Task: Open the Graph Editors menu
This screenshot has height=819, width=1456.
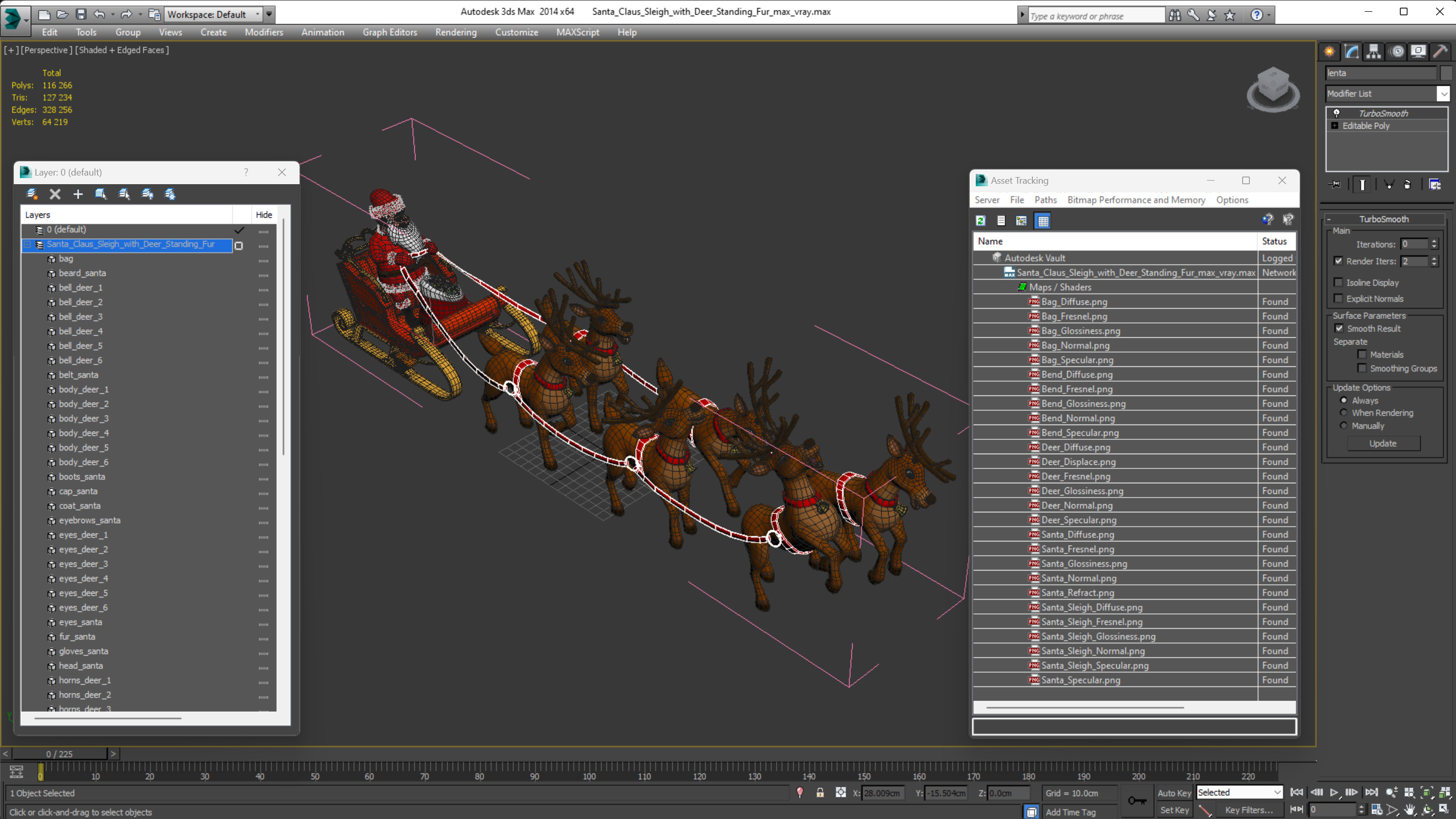Action: point(390,32)
